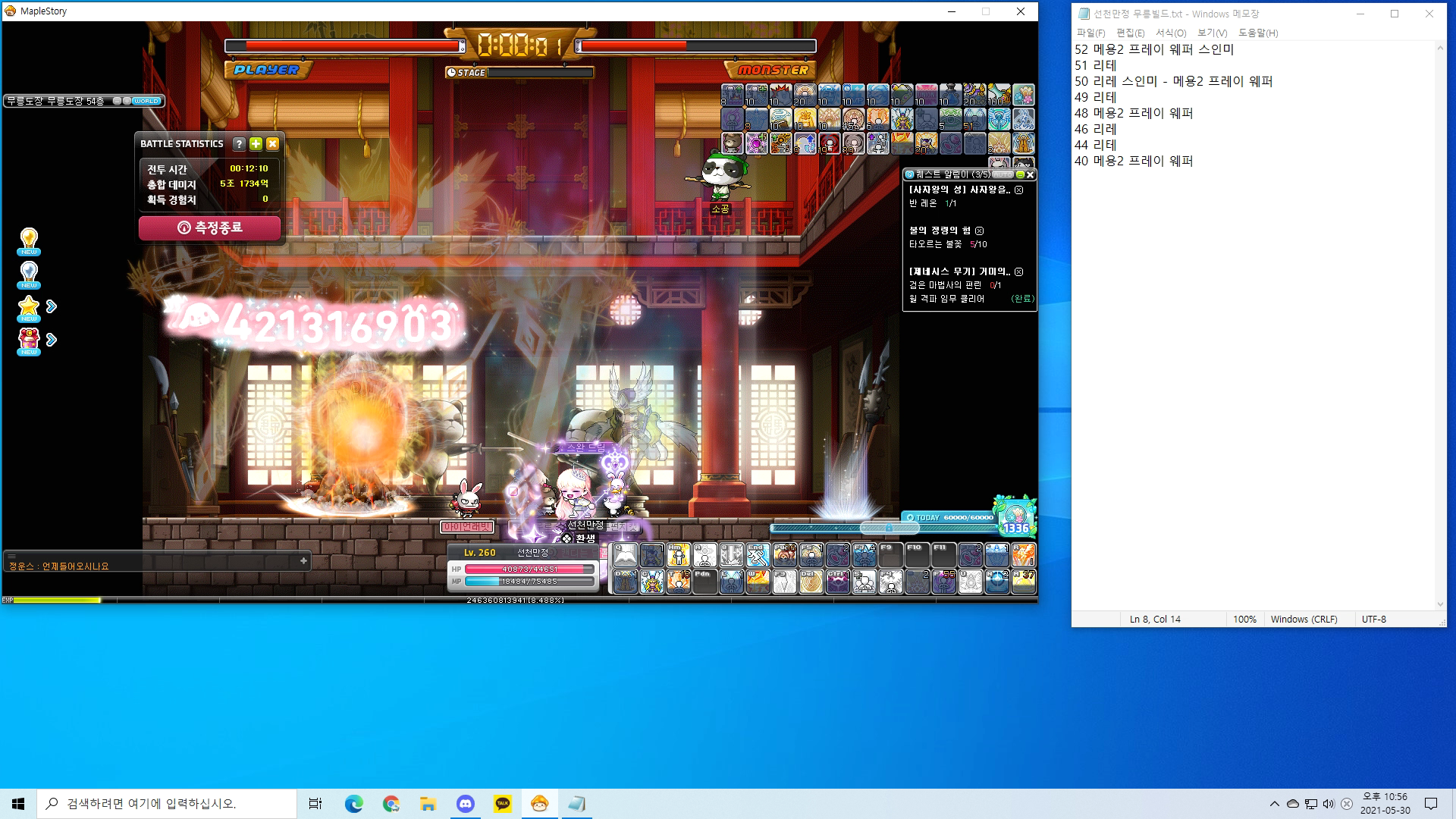This screenshot has width=1456, height=819.
Task: Click the Ctrl key skill slot
Action: pos(838,582)
